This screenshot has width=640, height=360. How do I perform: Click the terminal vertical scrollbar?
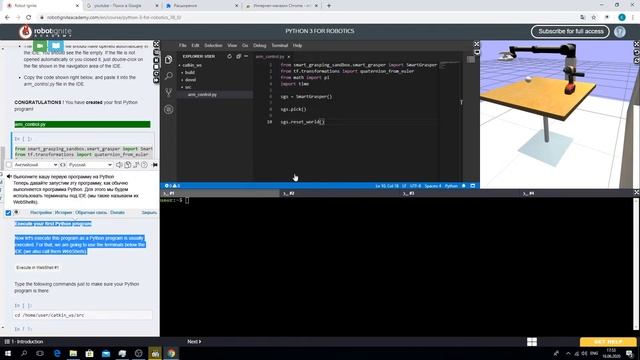tap(636, 263)
